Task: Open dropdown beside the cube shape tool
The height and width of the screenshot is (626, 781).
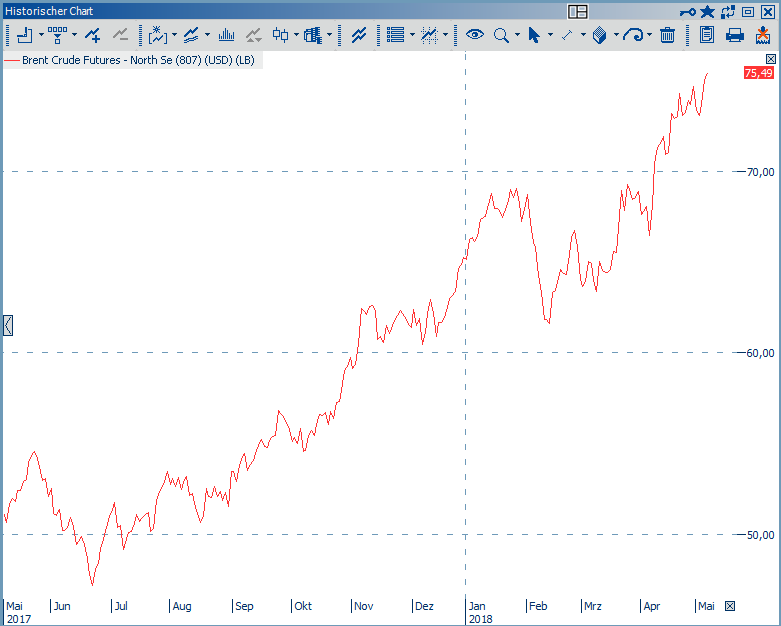Action: [x=617, y=35]
